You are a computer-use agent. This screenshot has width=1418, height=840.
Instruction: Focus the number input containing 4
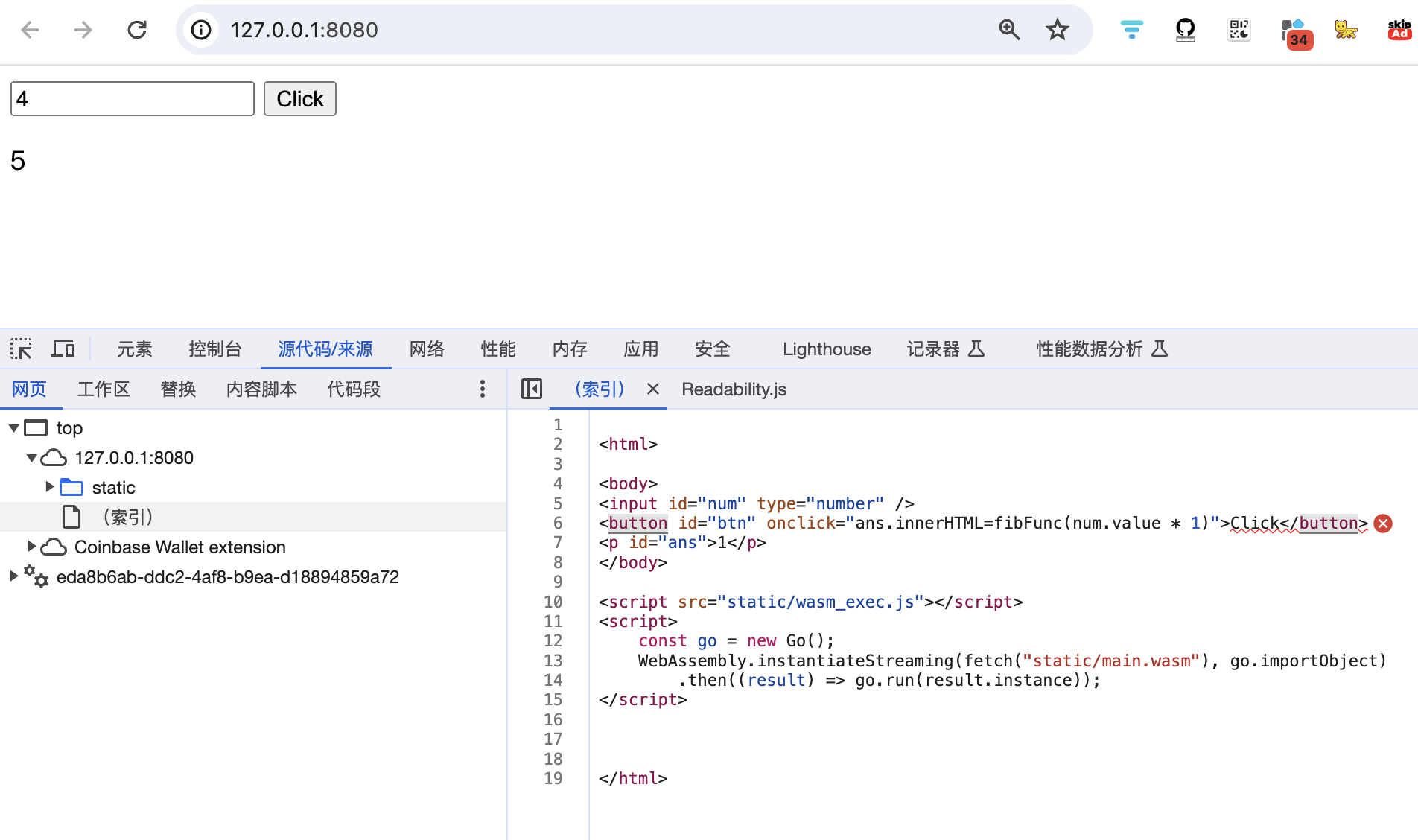pyautogui.click(x=133, y=98)
